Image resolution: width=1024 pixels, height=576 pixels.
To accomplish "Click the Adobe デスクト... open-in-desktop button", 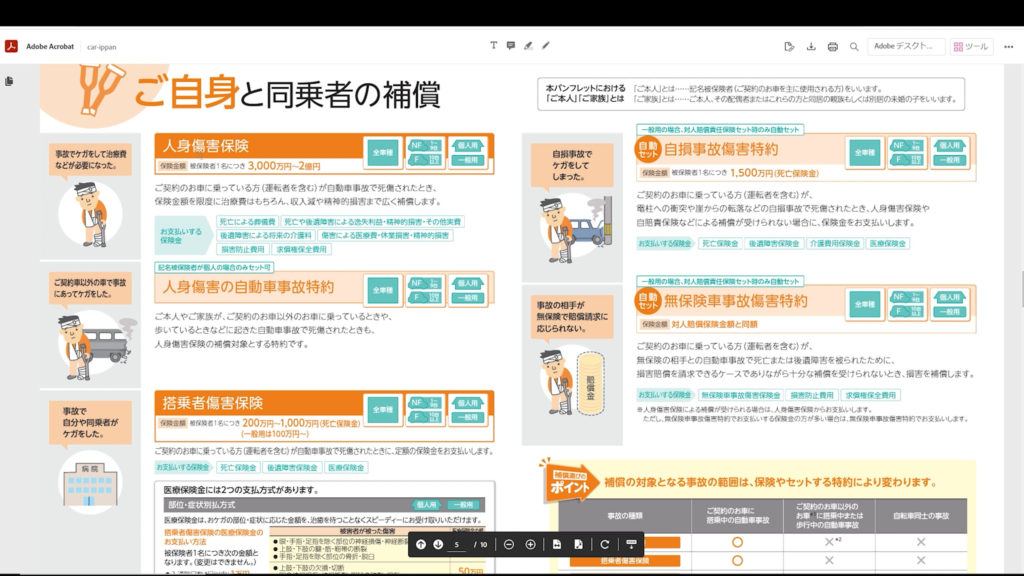I will point(905,46).
